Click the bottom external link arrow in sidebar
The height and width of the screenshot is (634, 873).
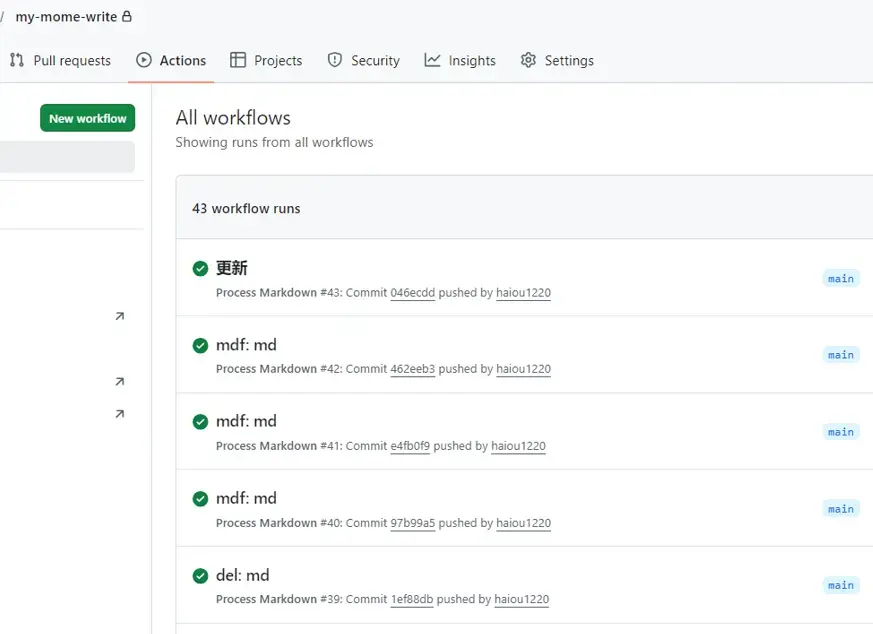pyautogui.click(x=120, y=414)
